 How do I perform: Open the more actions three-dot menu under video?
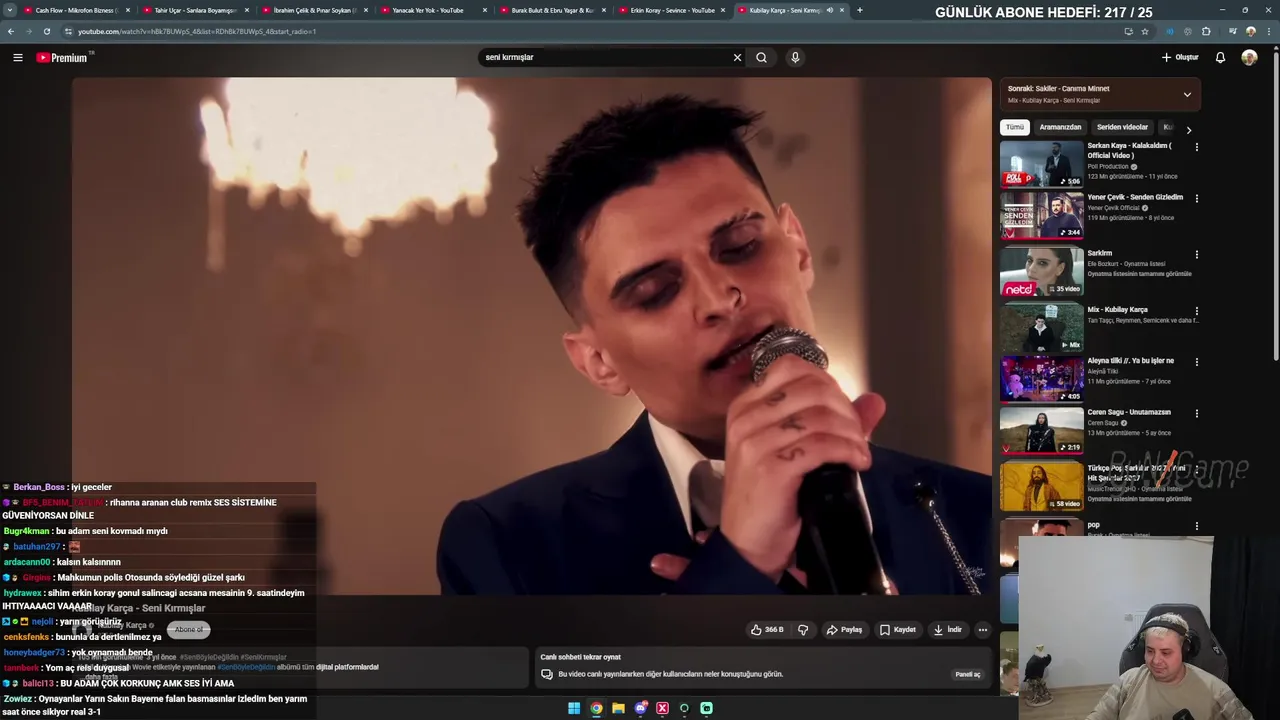[x=983, y=630]
